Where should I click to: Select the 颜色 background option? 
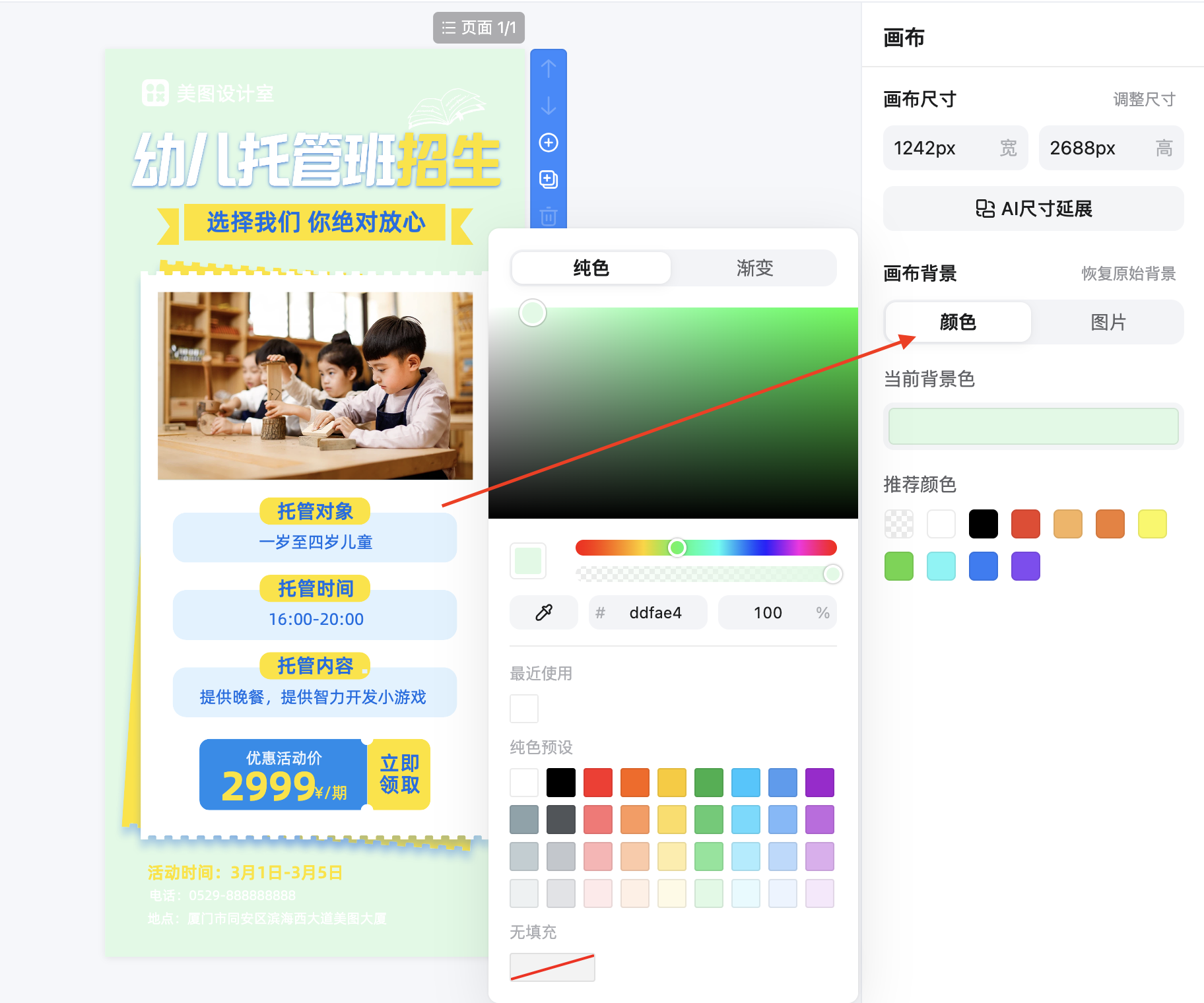958,322
